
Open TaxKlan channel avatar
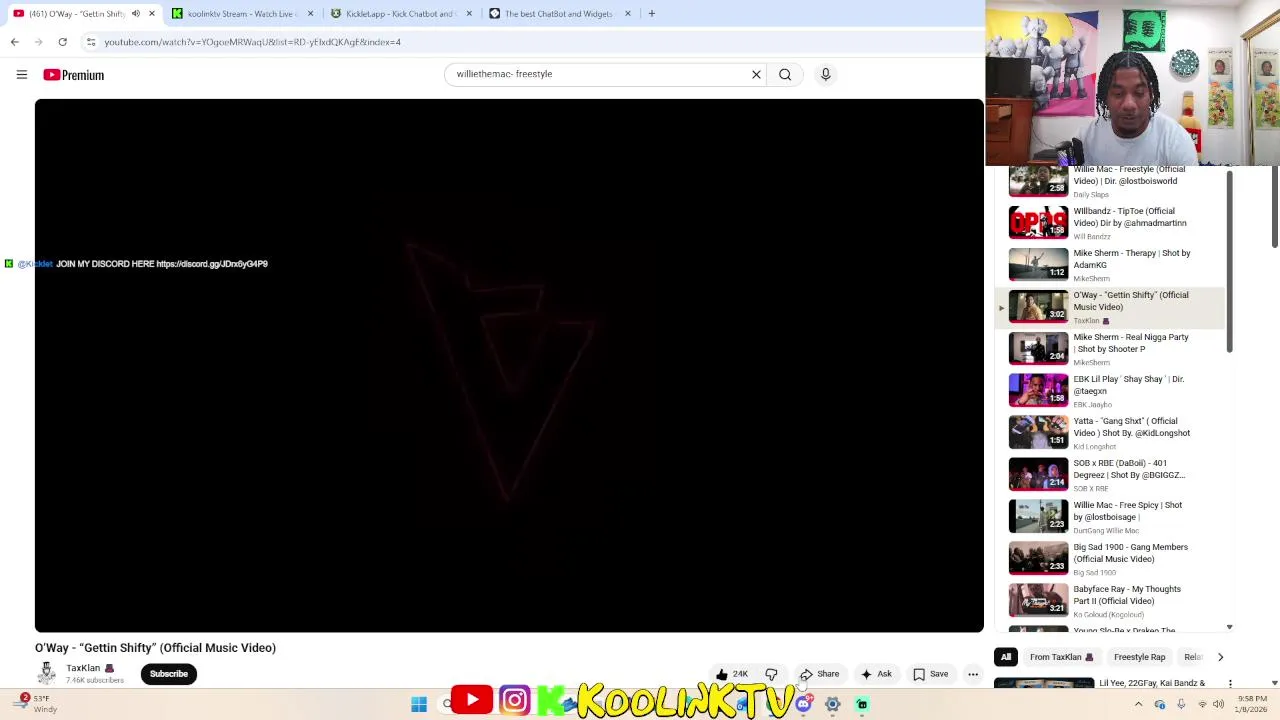46,674
